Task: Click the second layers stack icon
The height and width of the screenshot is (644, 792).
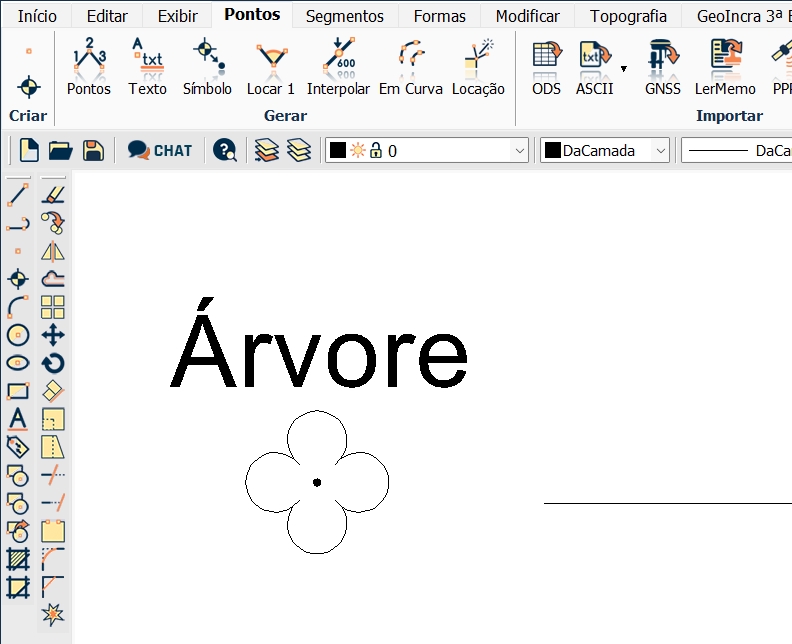Action: (x=299, y=151)
